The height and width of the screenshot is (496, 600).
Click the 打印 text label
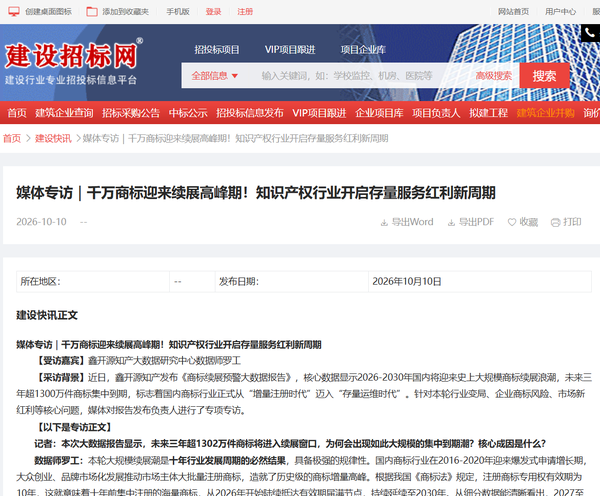point(572,222)
